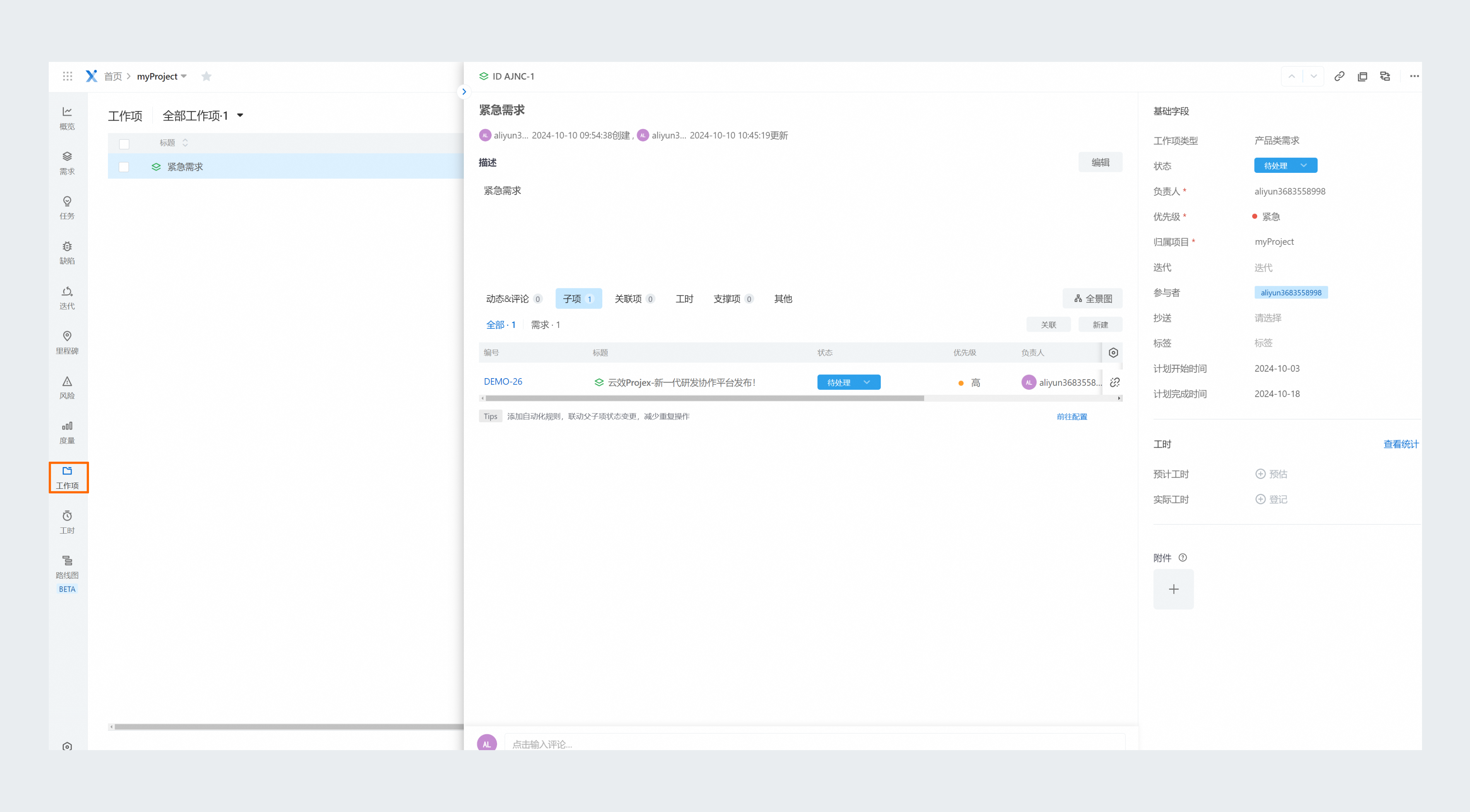Viewport: 1470px width, 812px height.
Task: Open the 待处理 status dropdown in 基础字段
Action: (x=1285, y=165)
